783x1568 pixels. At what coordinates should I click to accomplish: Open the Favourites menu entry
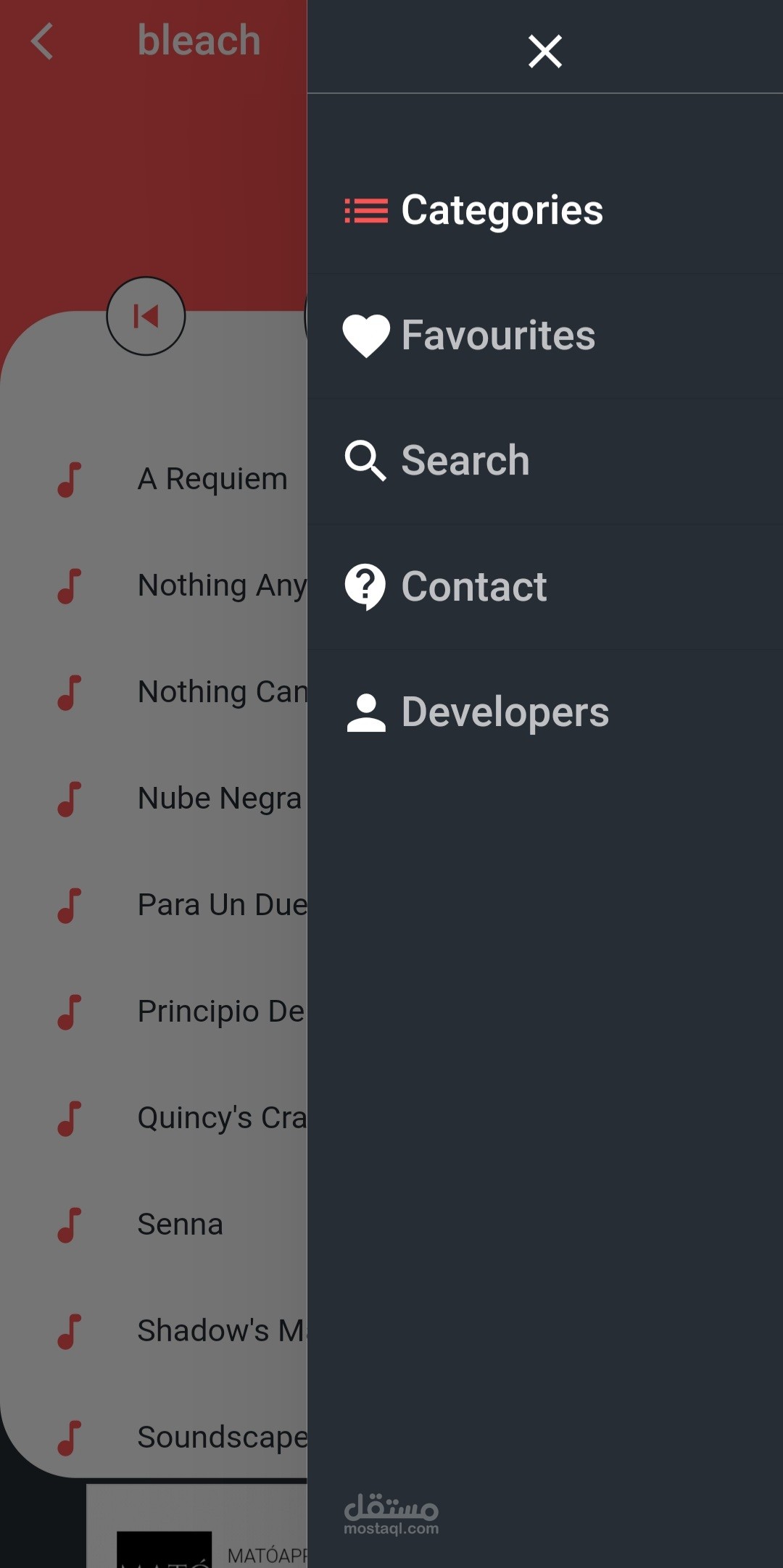click(x=498, y=335)
